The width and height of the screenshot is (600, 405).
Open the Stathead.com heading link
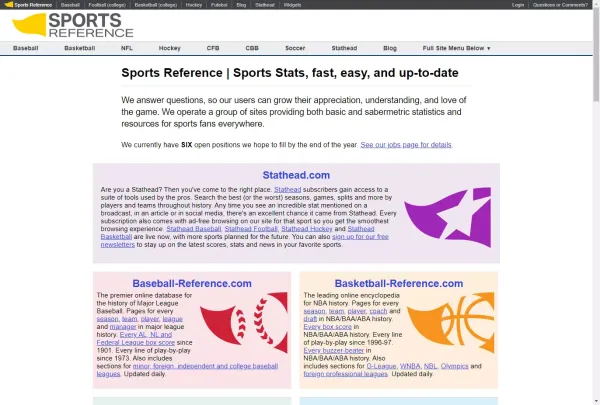click(x=296, y=175)
